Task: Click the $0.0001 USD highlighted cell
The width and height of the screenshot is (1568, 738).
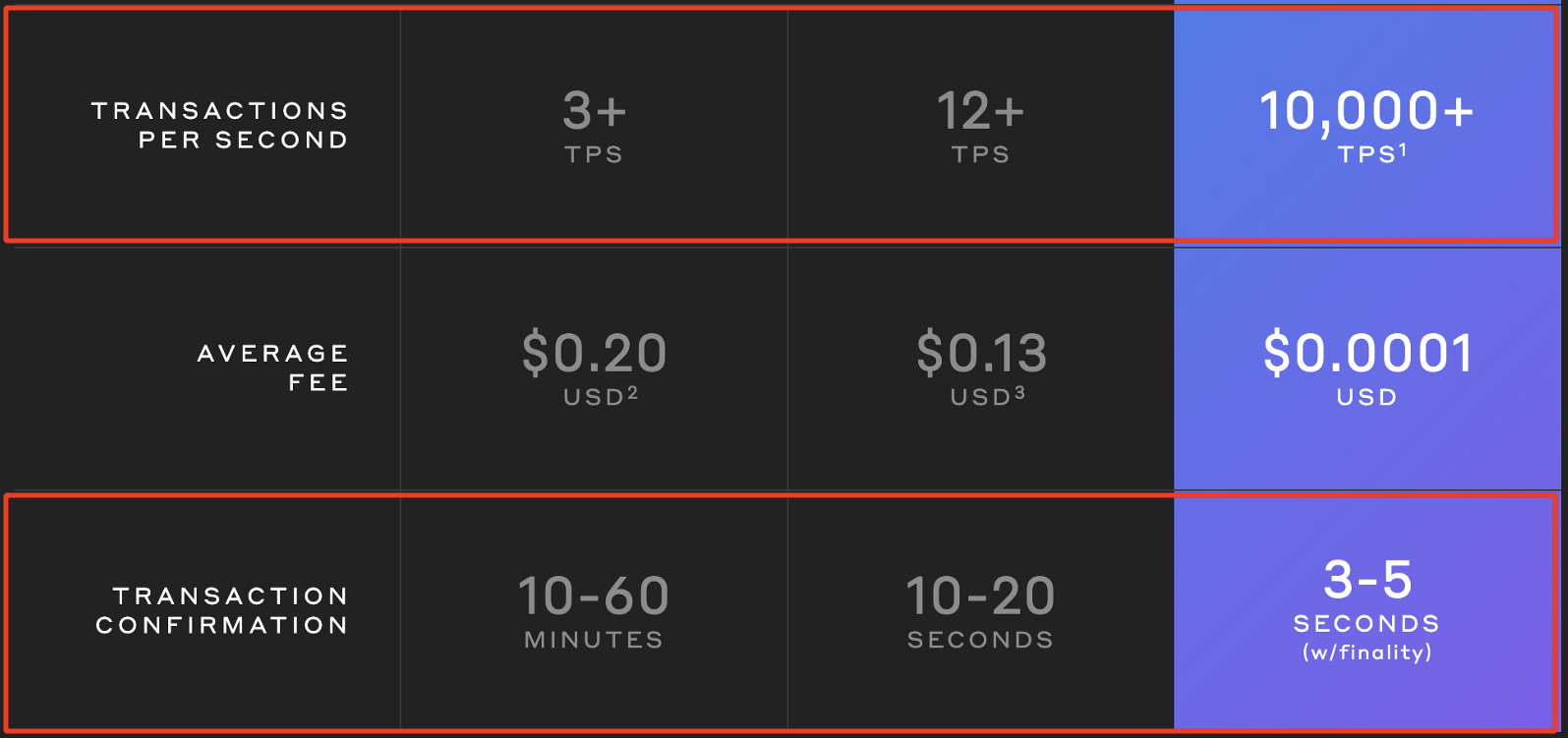Action: pyautogui.click(x=1366, y=368)
